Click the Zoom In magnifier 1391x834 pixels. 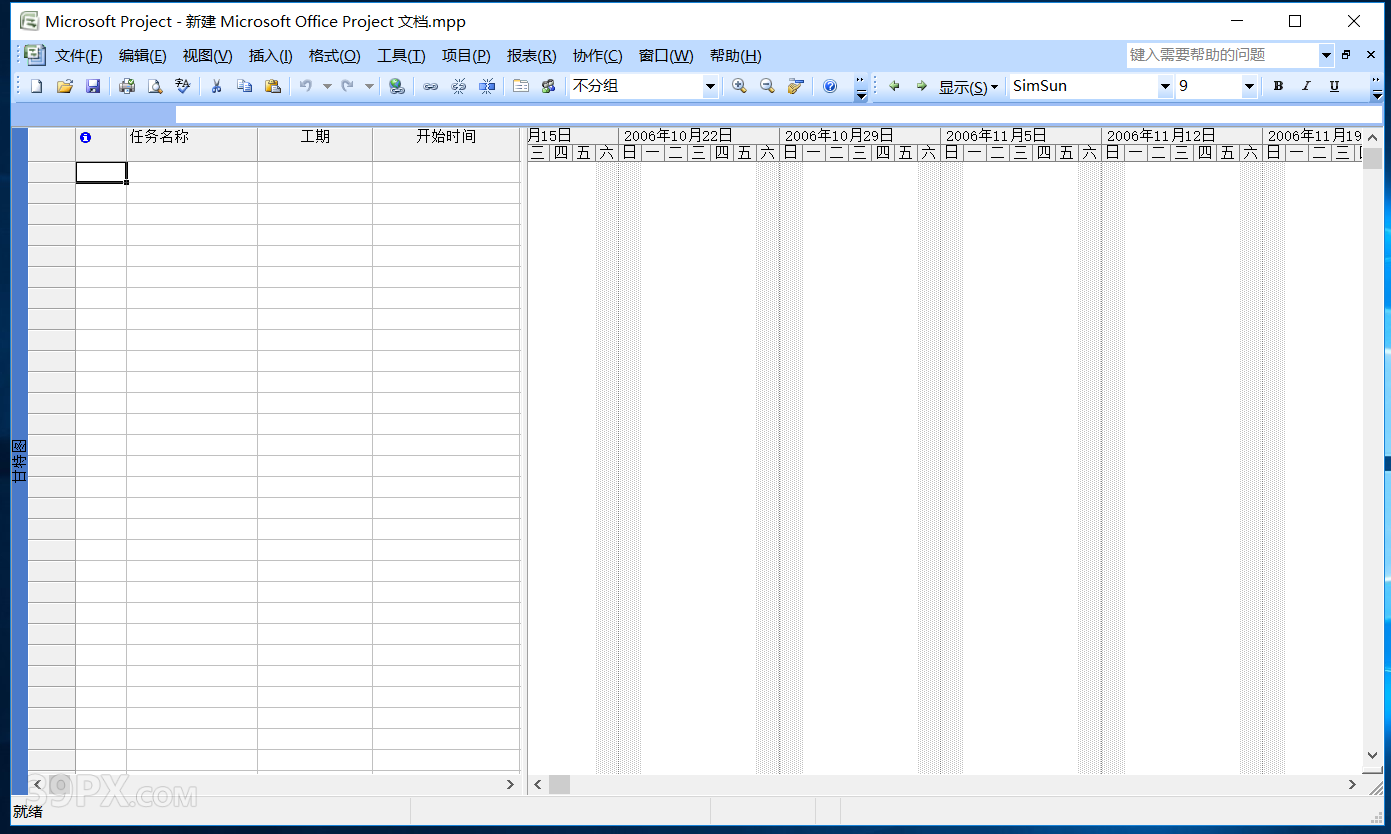coord(739,87)
